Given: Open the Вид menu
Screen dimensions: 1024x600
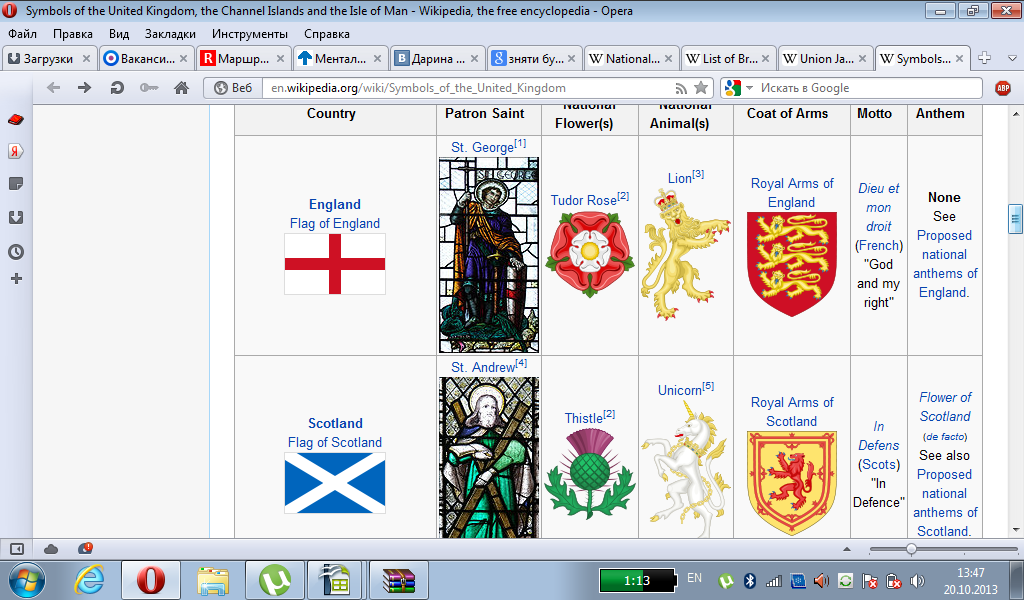Looking at the screenshot, I should click(x=119, y=34).
